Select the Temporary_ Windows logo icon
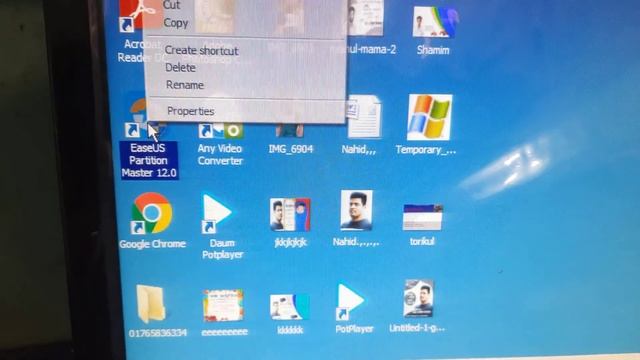The height and width of the screenshot is (360, 640). point(430,117)
